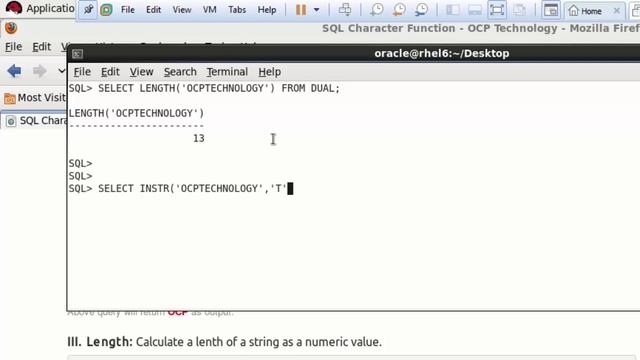Click the 'III. Length' heading on webpage
The width and height of the screenshot is (640, 360).
pyautogui.click(x=100, y=342)
